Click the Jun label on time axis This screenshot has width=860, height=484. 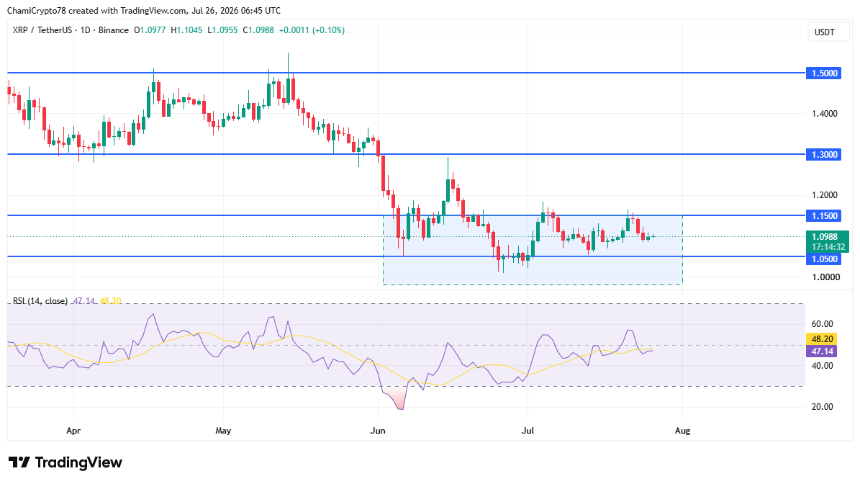click(x=377, y=431)
